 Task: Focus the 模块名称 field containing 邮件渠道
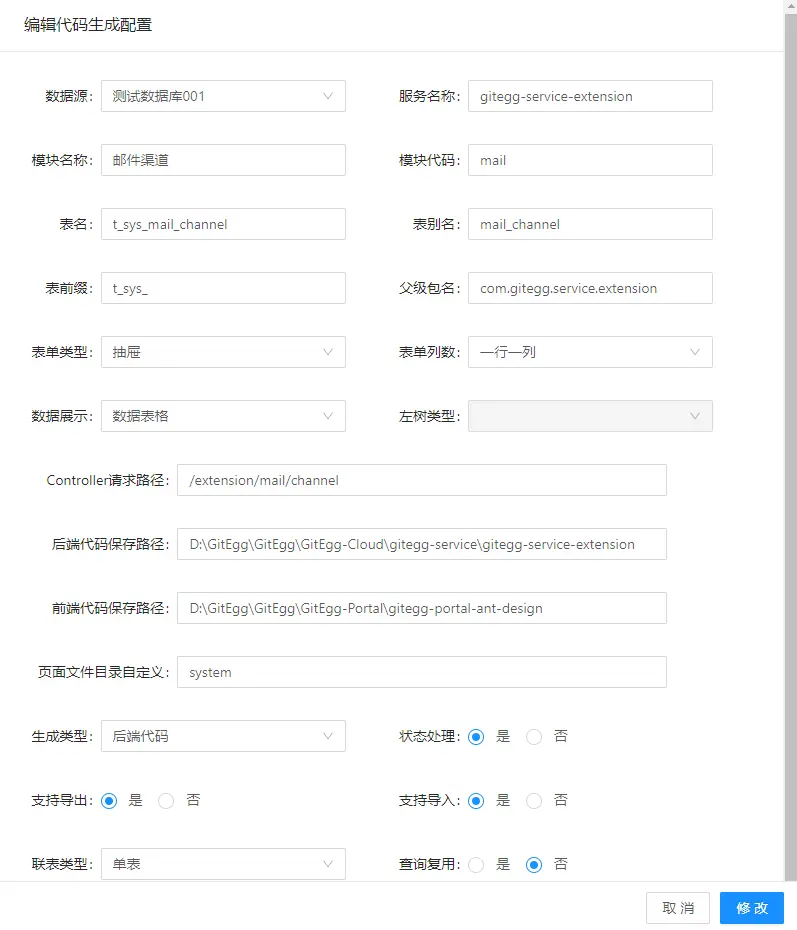223,160
